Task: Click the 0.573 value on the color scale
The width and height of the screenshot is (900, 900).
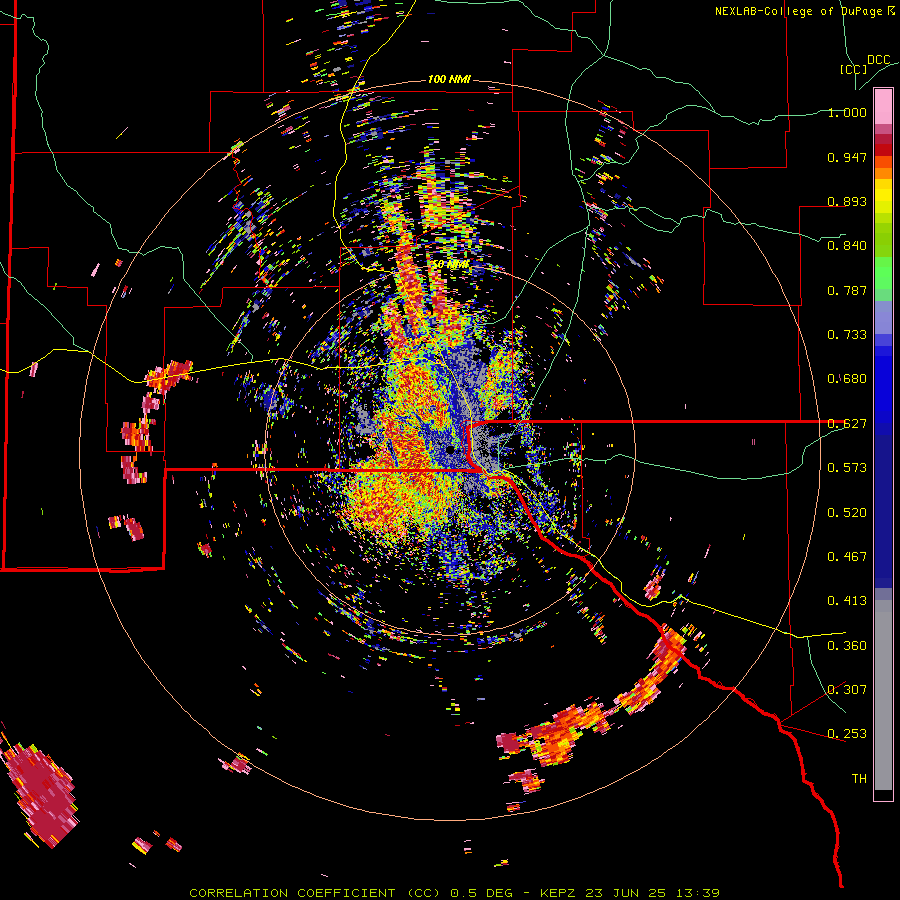Action: [x=847, y=468]
